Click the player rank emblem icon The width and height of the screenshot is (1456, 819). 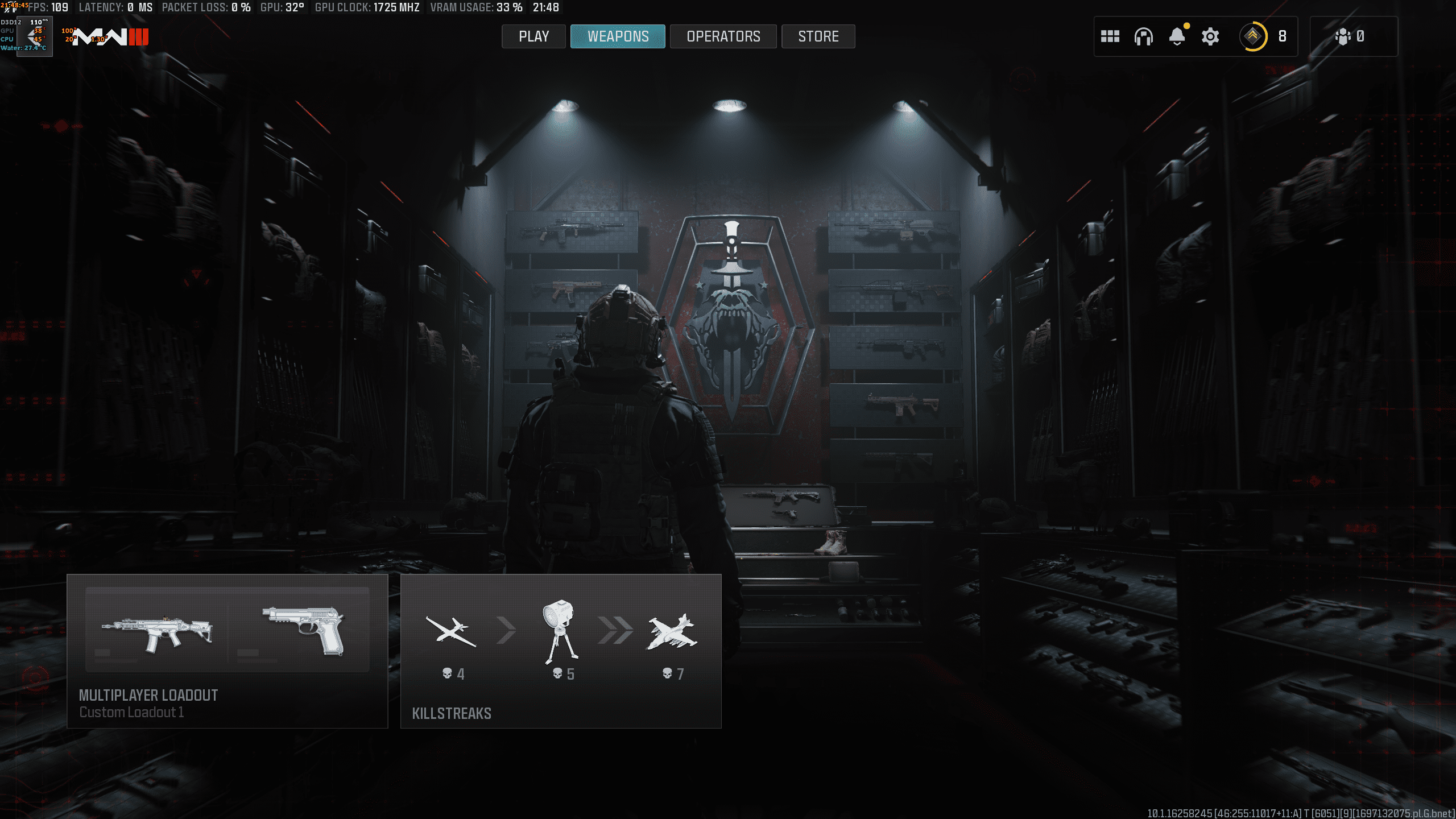[1252, 36]
